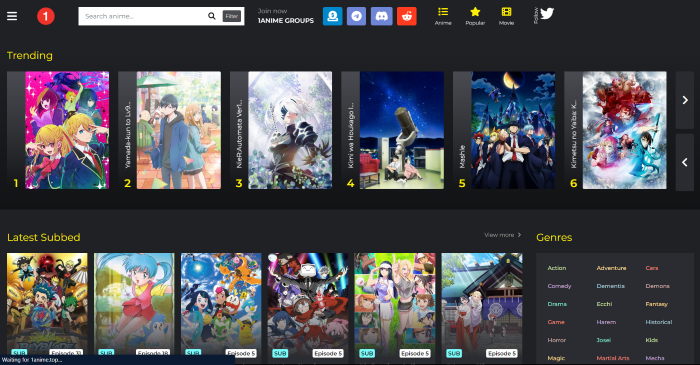Viewport: 700px width, 365px height.
Task: Show previous trending anime with left arrow
Action: [x=684, y=162]
